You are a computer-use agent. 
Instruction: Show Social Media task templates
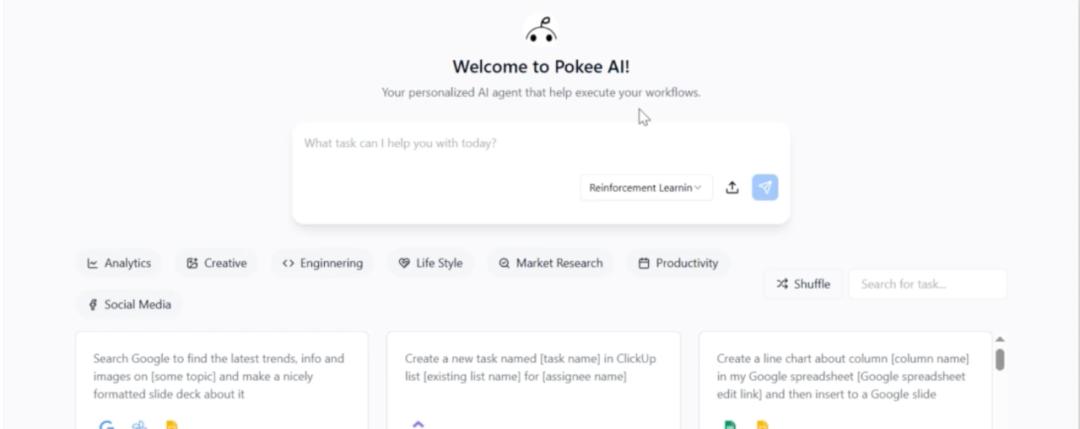129,304
